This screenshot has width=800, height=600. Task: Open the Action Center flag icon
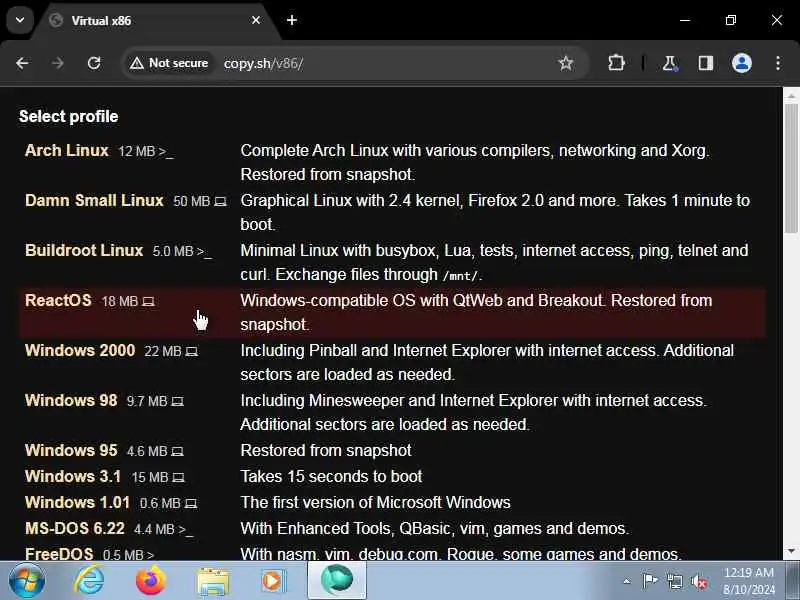650,581
